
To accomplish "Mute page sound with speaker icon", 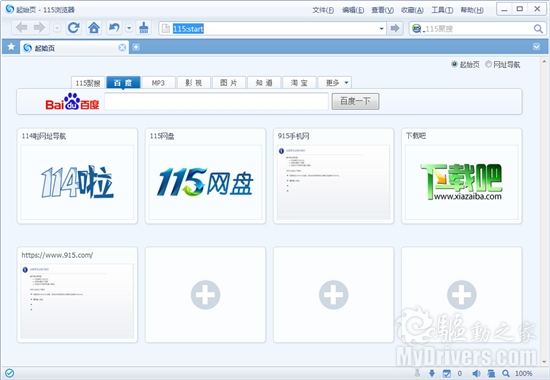I will coord(476,373).
